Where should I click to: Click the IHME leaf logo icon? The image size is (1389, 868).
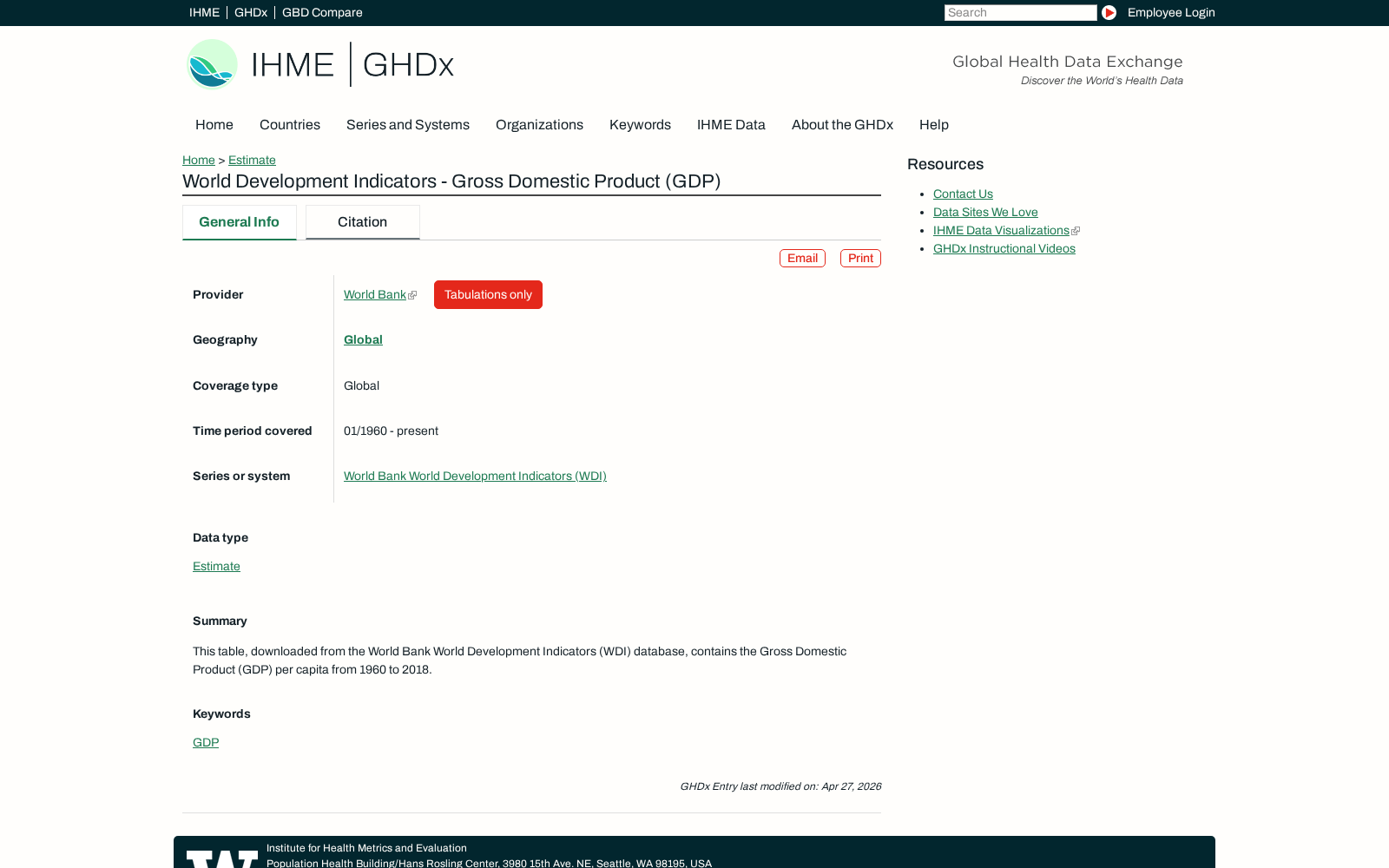(x=213, y=64)
